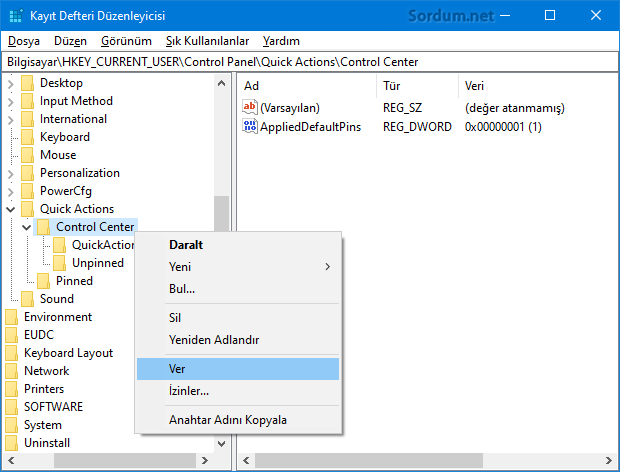Choose Ver from the context menu
620x472 pixels.
(x=238, y=369)
